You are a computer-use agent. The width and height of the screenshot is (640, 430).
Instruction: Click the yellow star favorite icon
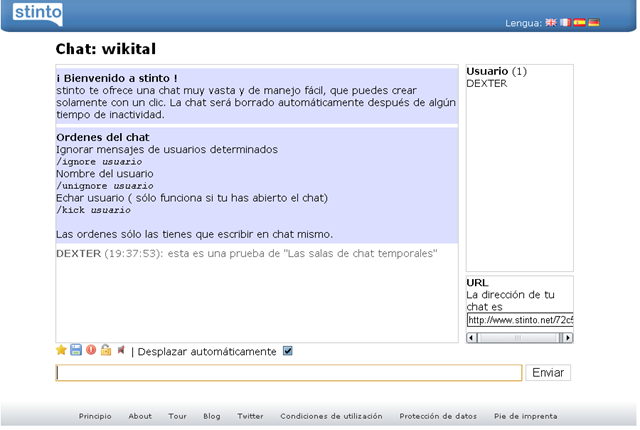(61, 350)
